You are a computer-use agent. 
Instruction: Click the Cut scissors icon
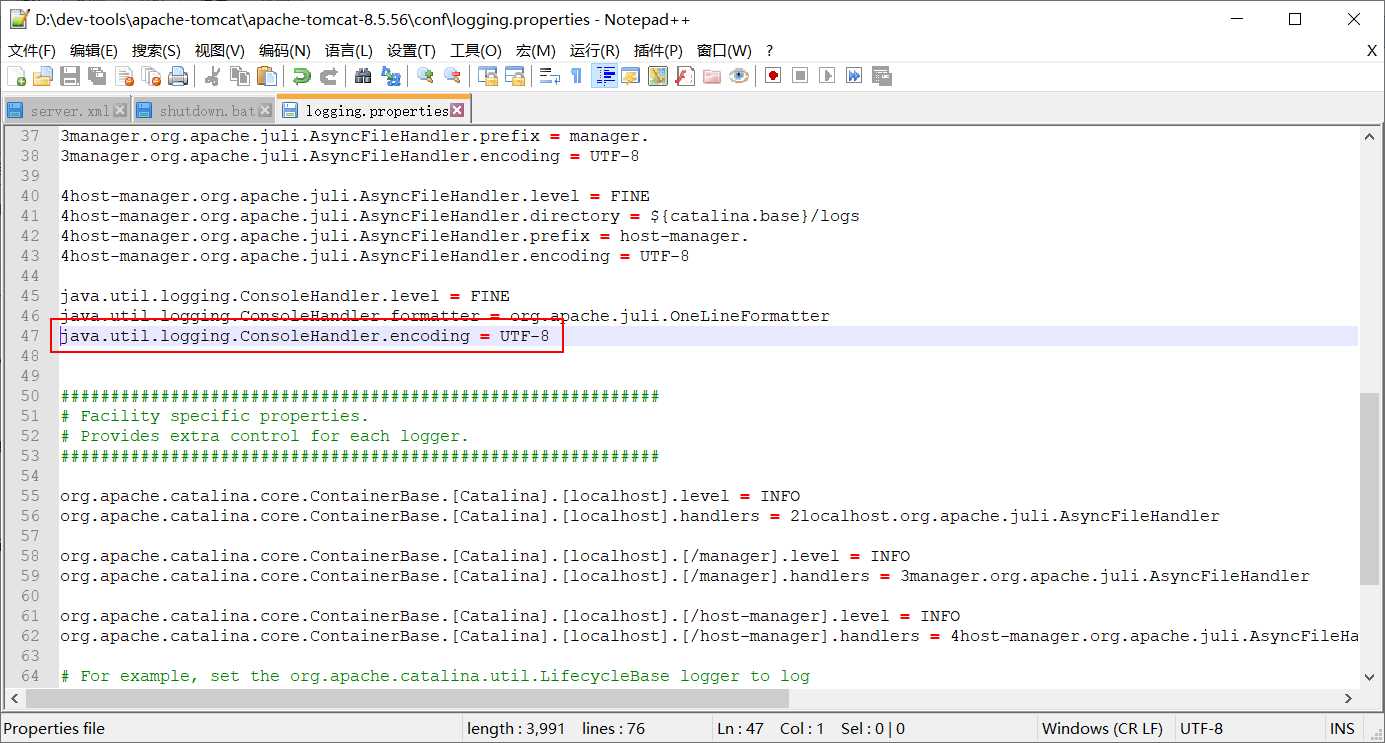point(213,76)
